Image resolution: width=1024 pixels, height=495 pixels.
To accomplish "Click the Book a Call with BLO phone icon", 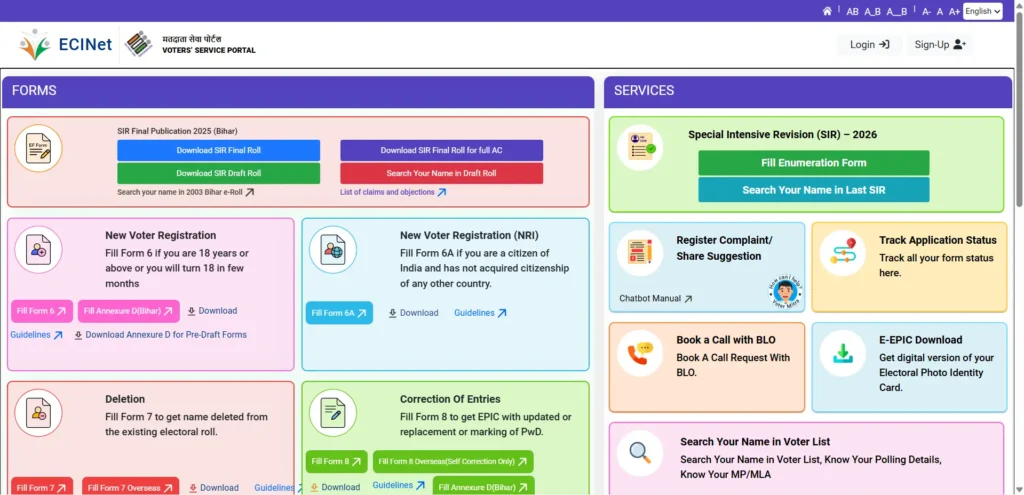I will tap(640, 353).
